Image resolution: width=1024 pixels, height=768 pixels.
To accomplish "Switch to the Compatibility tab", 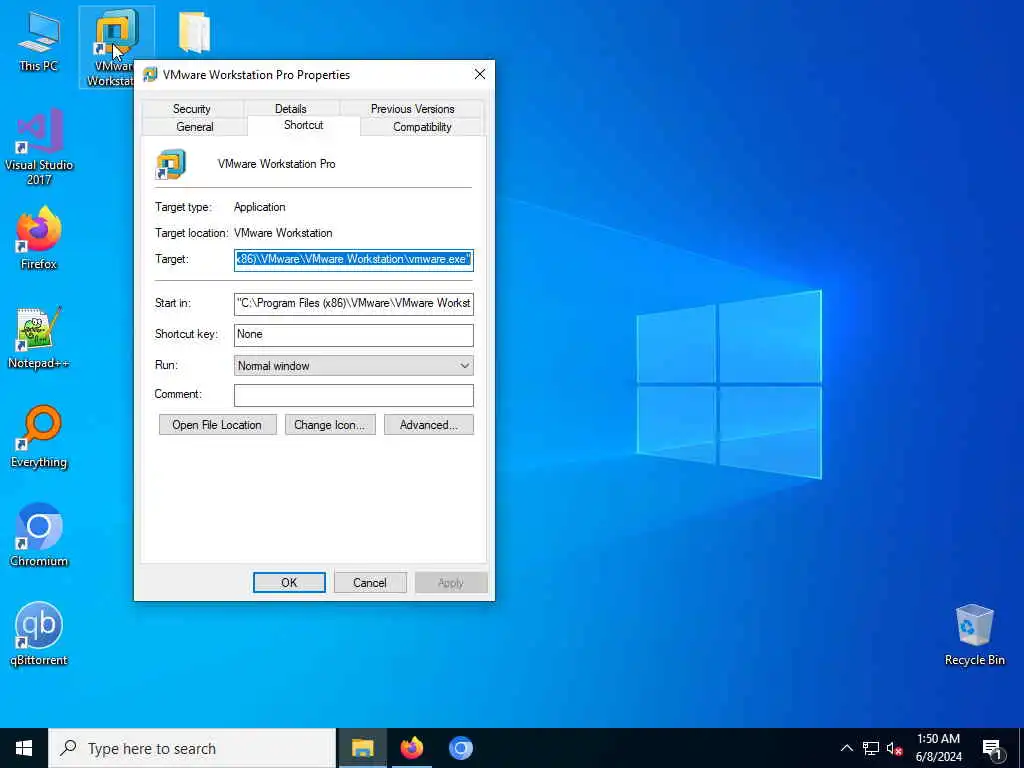I will point(422,127).
